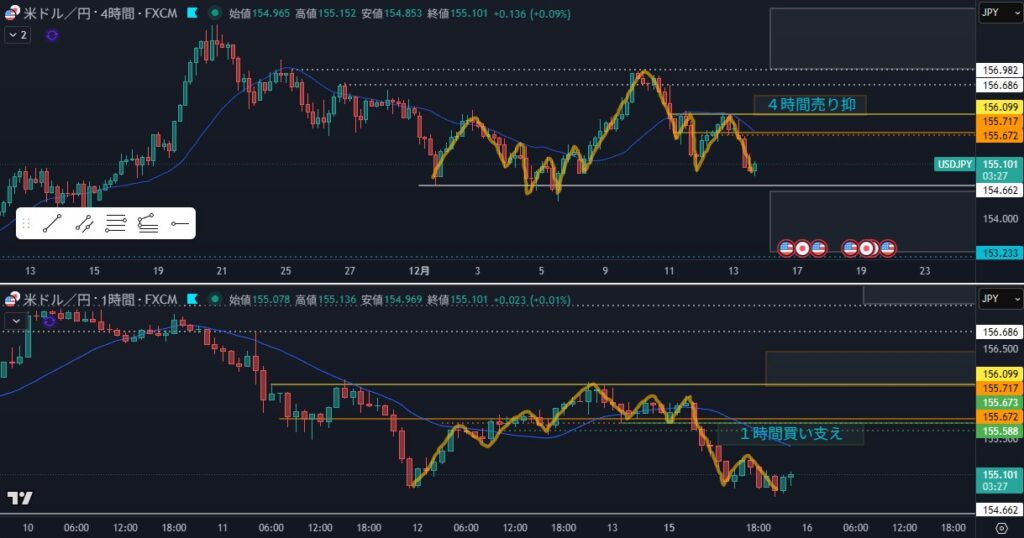The image size is (1024, 538).
Task: Open JPY currency dropdown on upper chart
Action: (999, 14)
